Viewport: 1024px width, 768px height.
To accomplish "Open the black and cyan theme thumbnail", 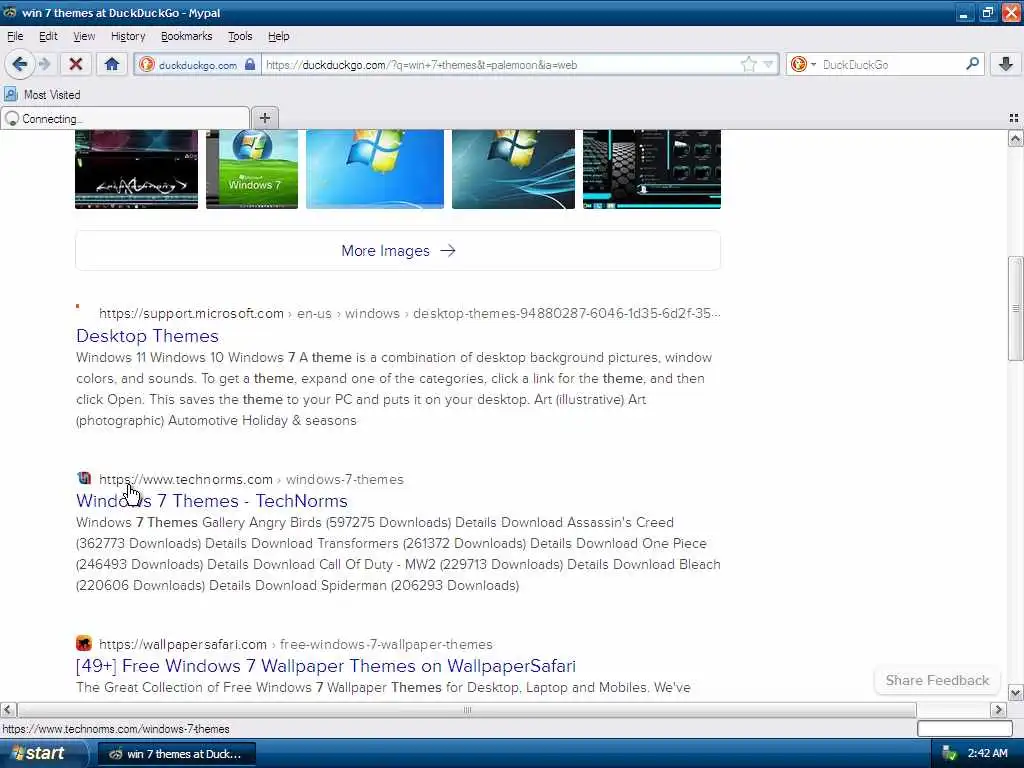I will pyautogui.click(x=652, y=169).
